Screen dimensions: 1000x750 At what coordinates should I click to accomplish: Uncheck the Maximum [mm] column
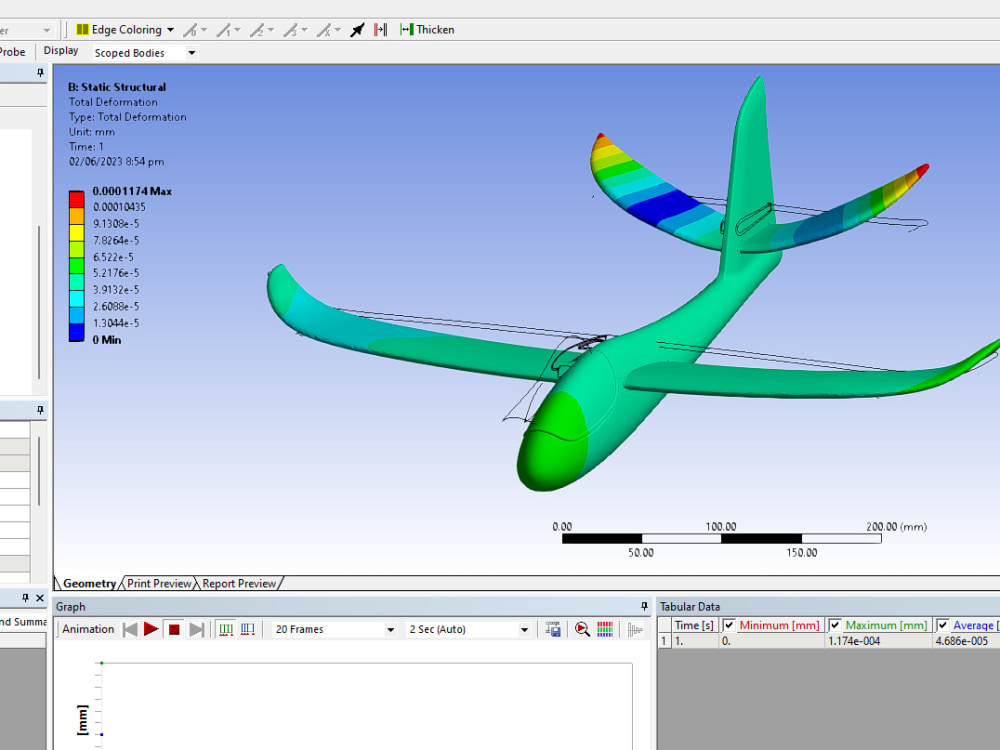(x=835, y=624)
